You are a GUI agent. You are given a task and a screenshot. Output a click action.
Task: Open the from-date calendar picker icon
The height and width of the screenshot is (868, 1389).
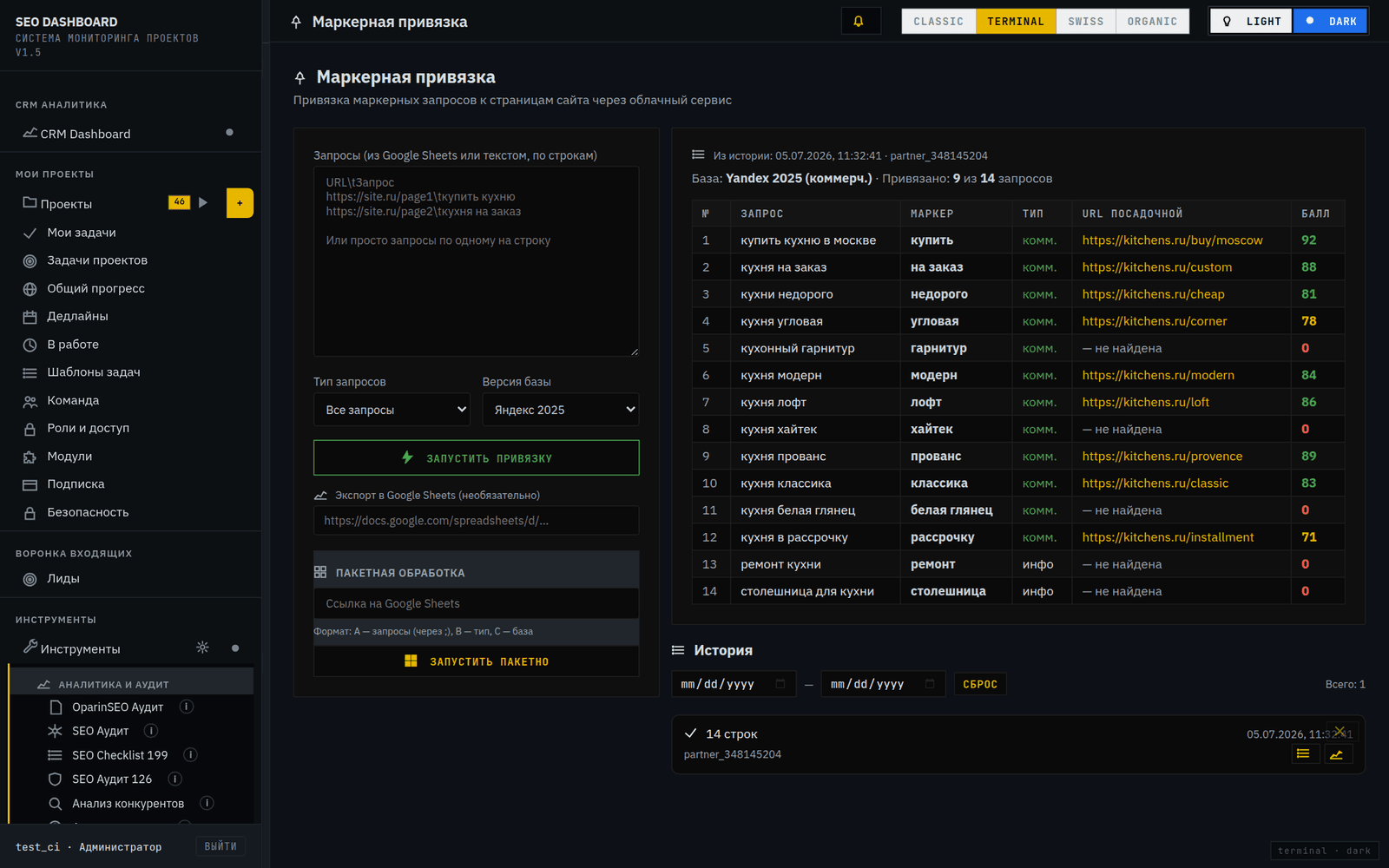(x=780, y=684)
